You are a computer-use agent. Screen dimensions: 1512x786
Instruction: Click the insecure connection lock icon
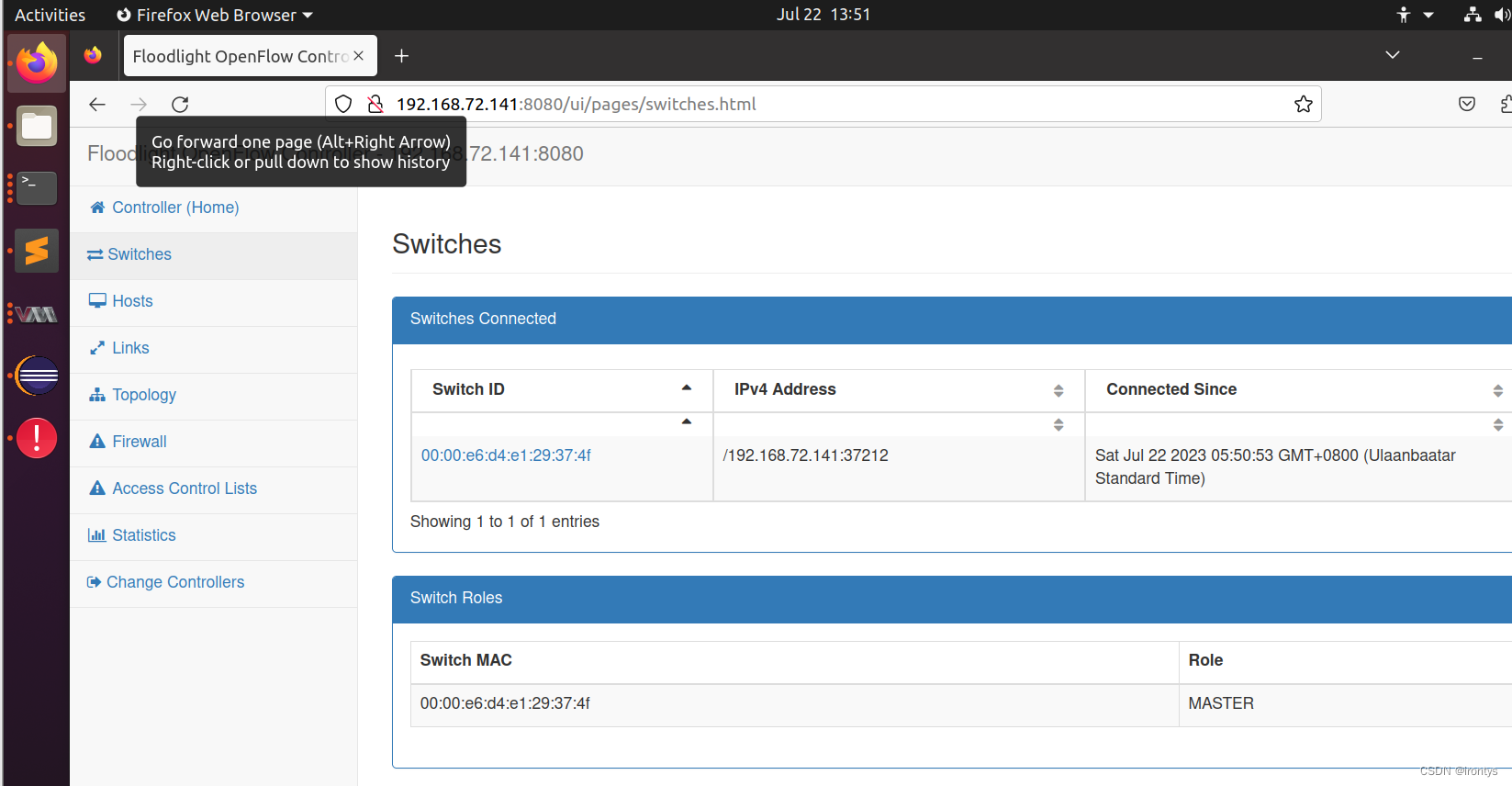[375, 104]
